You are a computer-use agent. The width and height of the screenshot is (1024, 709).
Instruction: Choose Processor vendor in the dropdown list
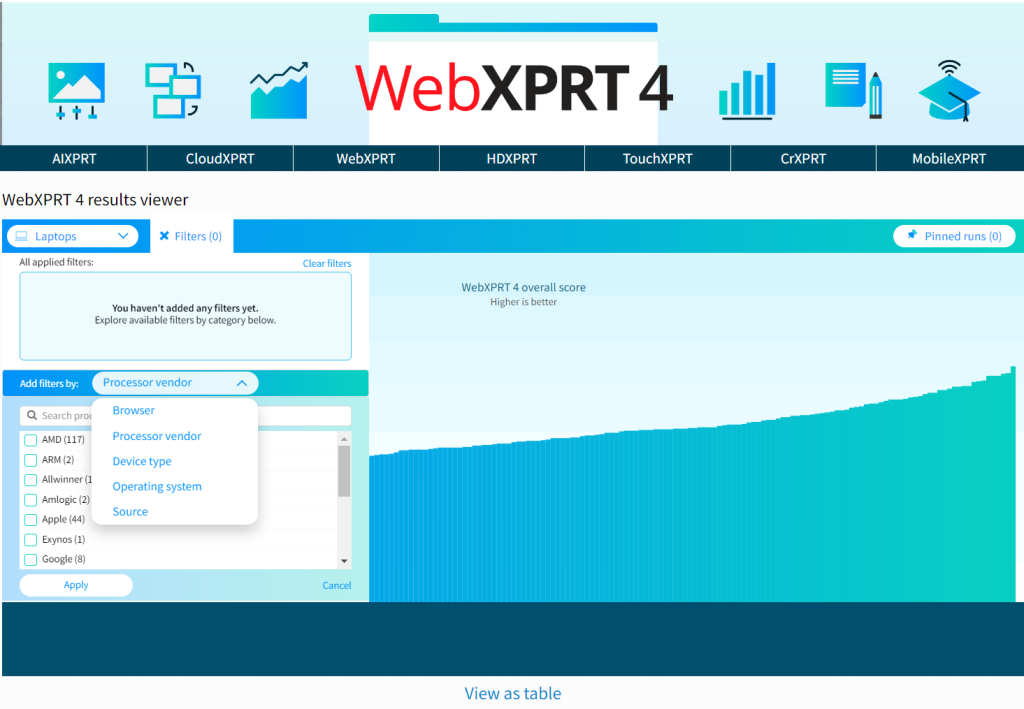(157, 436)
